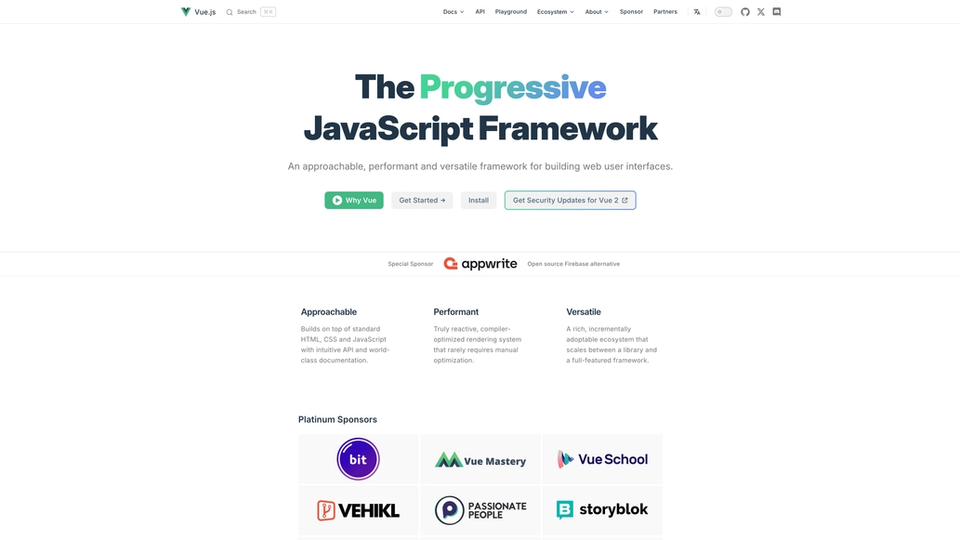Click the Vue.js home text link
The width and height of the screenshot is (960, 540).
click(x=205, y=12)
